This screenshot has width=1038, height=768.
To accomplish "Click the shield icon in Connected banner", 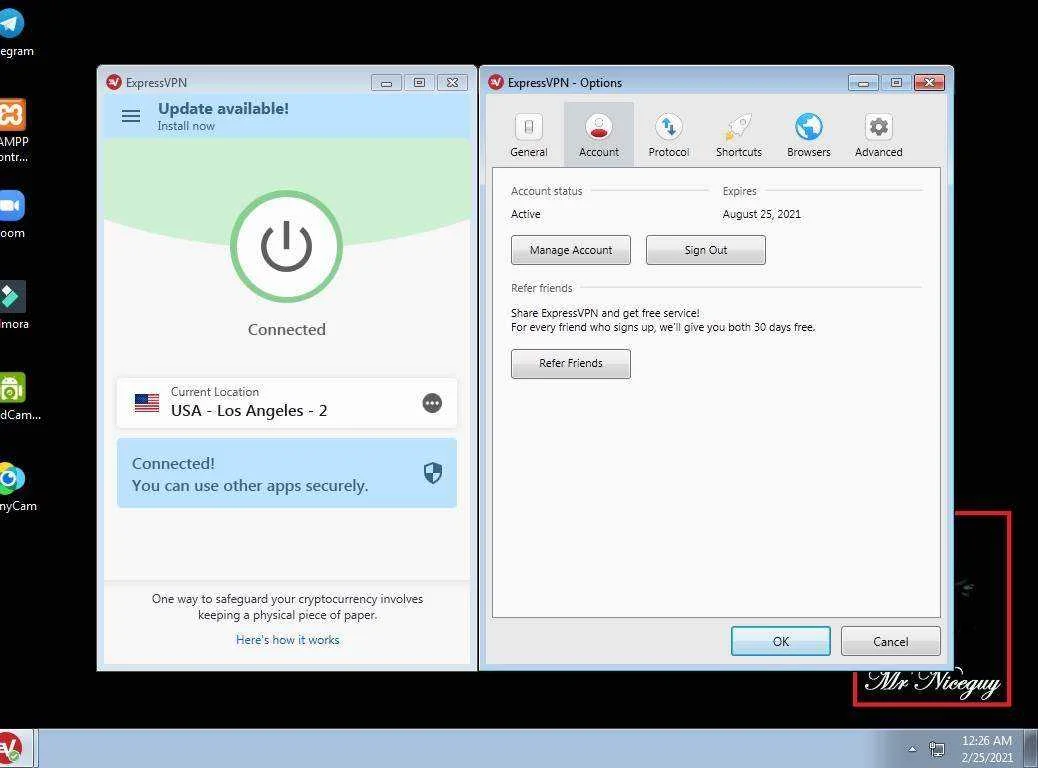I will (x=432, y=473).
